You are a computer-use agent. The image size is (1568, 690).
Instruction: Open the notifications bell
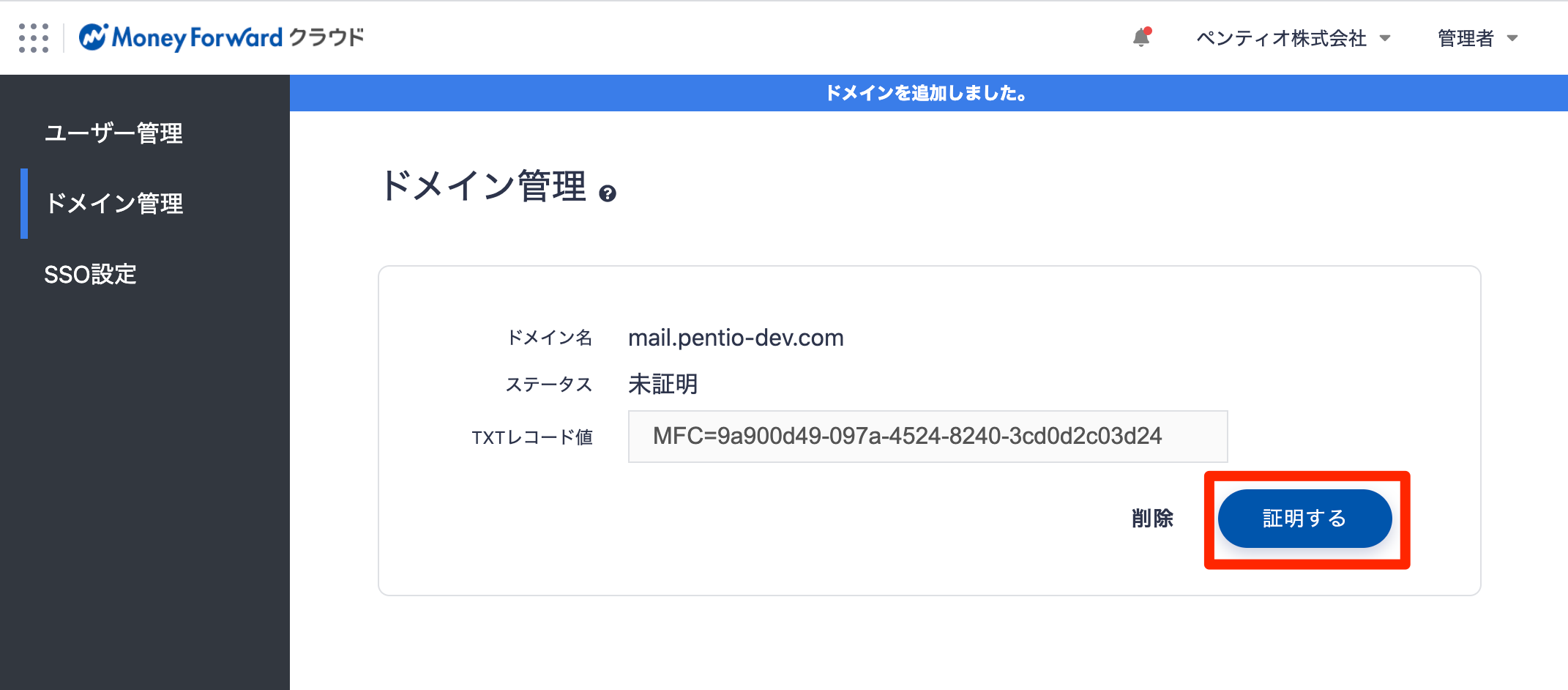1142,37
